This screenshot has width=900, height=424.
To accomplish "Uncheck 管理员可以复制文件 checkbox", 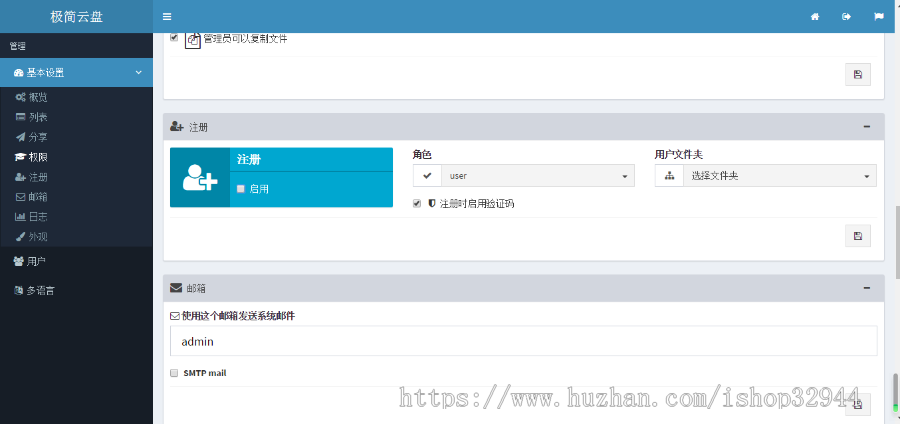I will point(174,37).
